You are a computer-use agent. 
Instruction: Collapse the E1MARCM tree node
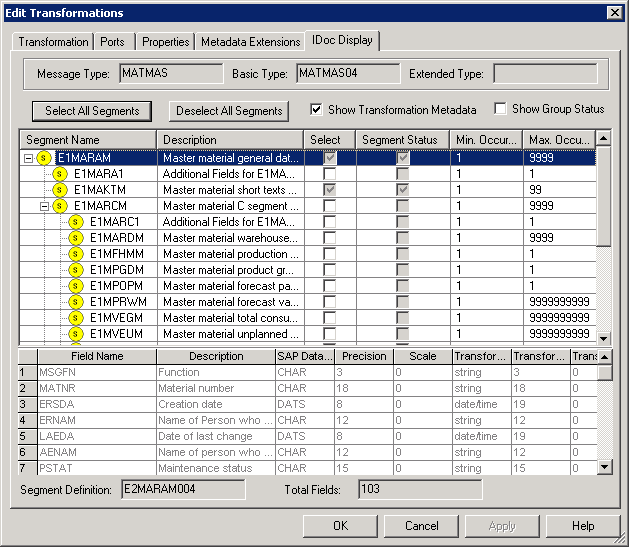pyautogui.click(x=43, y=206)
